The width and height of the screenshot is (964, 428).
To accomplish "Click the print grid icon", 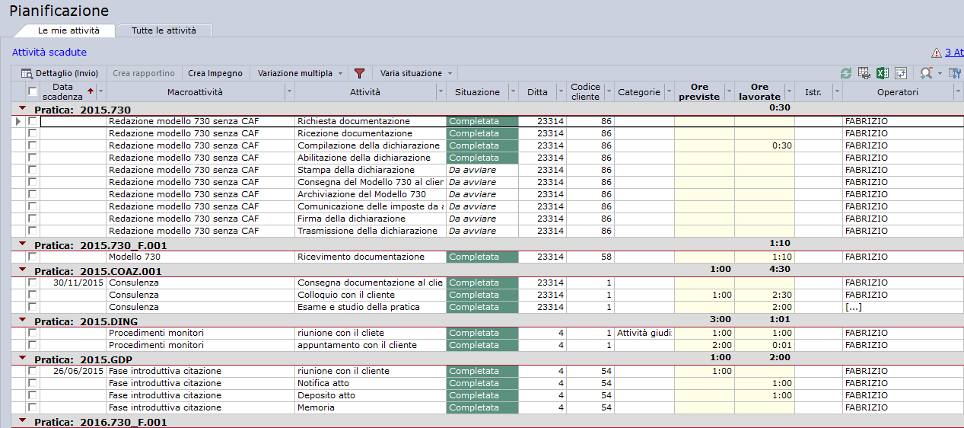I will click(x=864, y=73).
